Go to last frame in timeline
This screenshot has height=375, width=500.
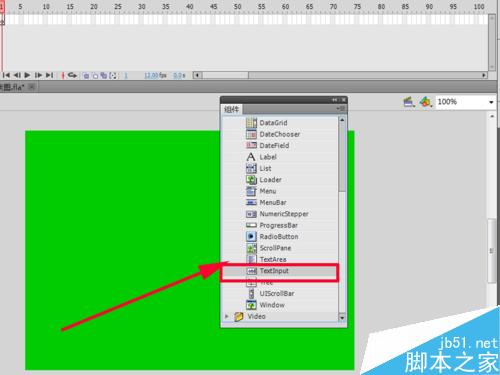pyautogui.click(x=49, y=75)
